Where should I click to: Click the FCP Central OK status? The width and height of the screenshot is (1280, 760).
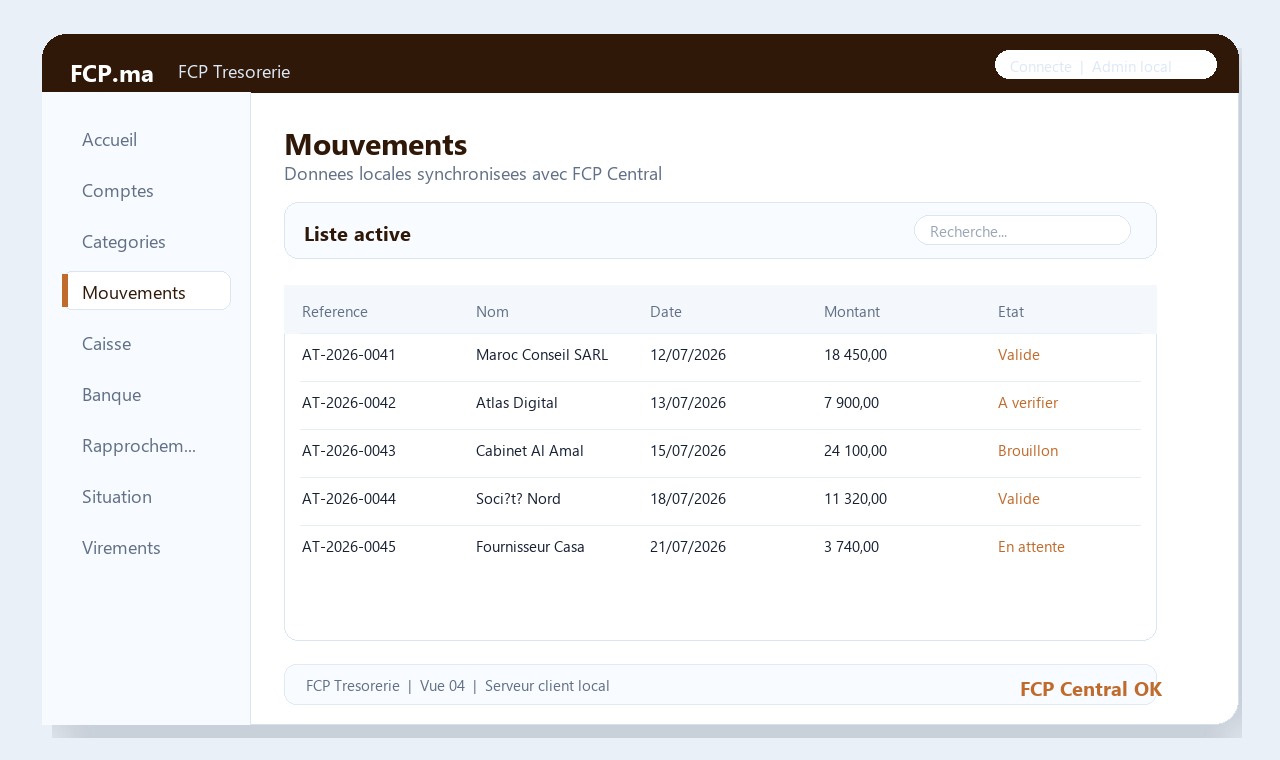(1091, 689)
